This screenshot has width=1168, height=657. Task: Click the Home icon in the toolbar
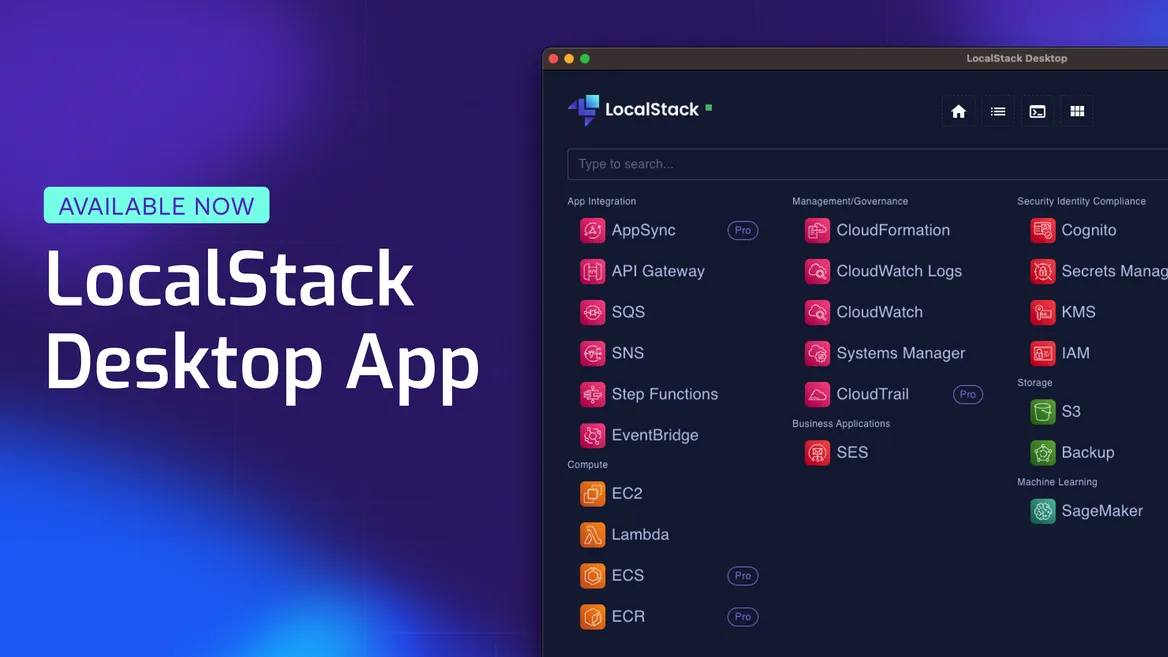click(x=958, y=111)
